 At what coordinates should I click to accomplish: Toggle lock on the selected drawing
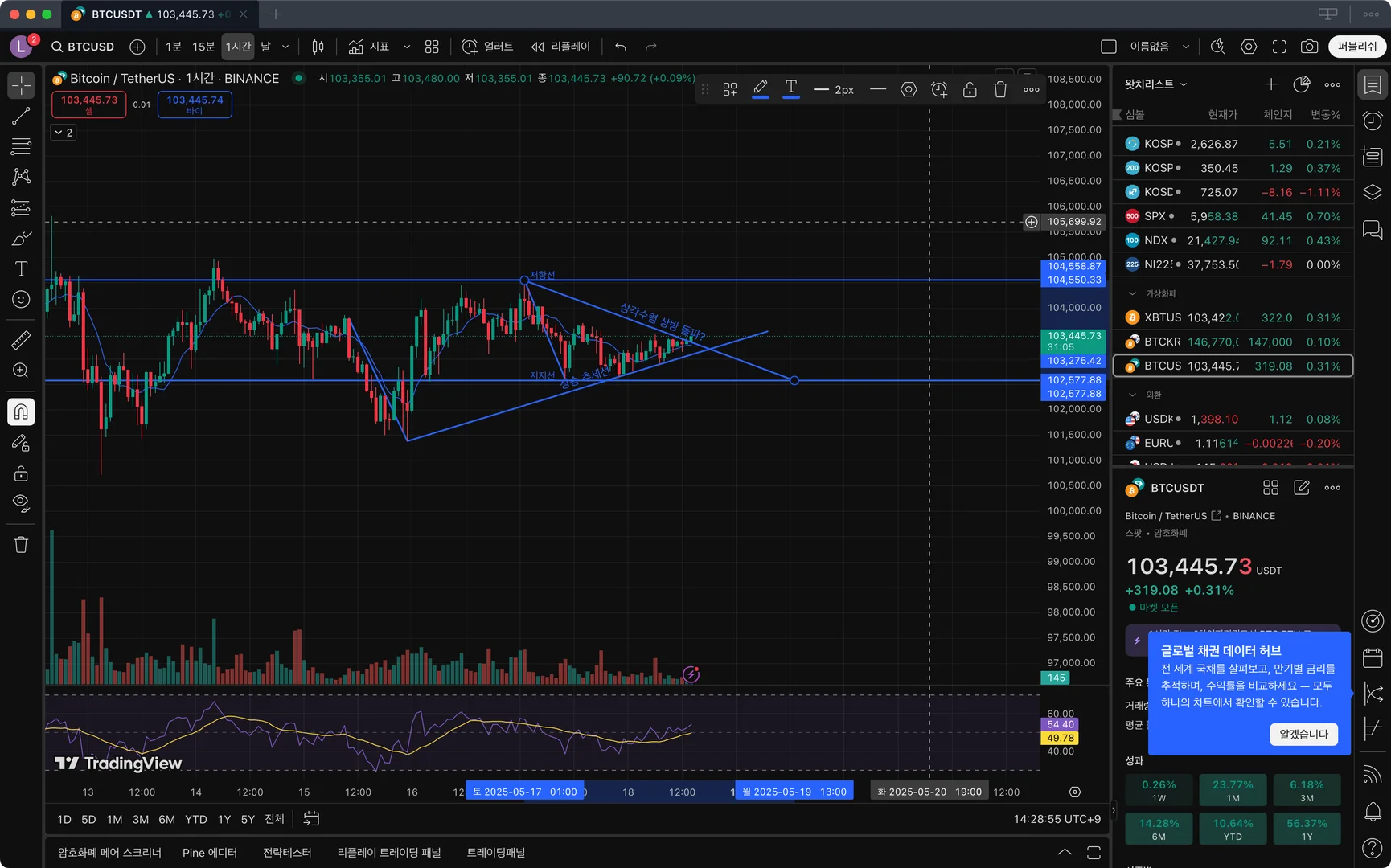(x=970, y=89)
